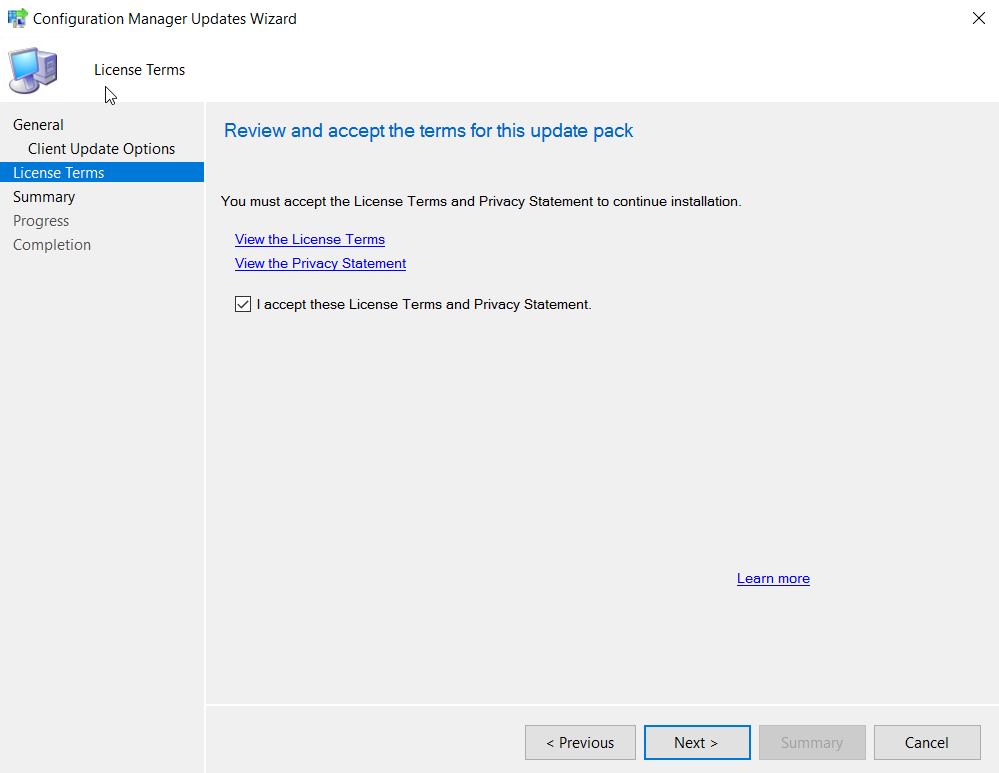999x773 pixels.
Task: Close the Configuration Manager Updates Wizard
Action: 979,18
